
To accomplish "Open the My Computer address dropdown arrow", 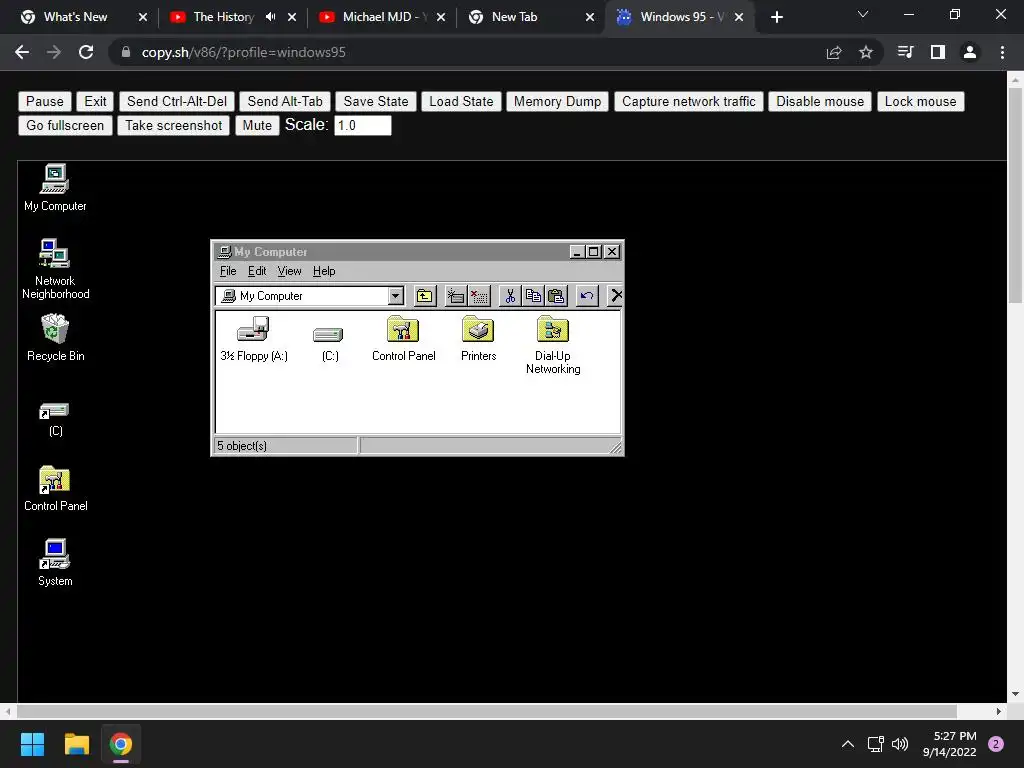I will point(395,296).
